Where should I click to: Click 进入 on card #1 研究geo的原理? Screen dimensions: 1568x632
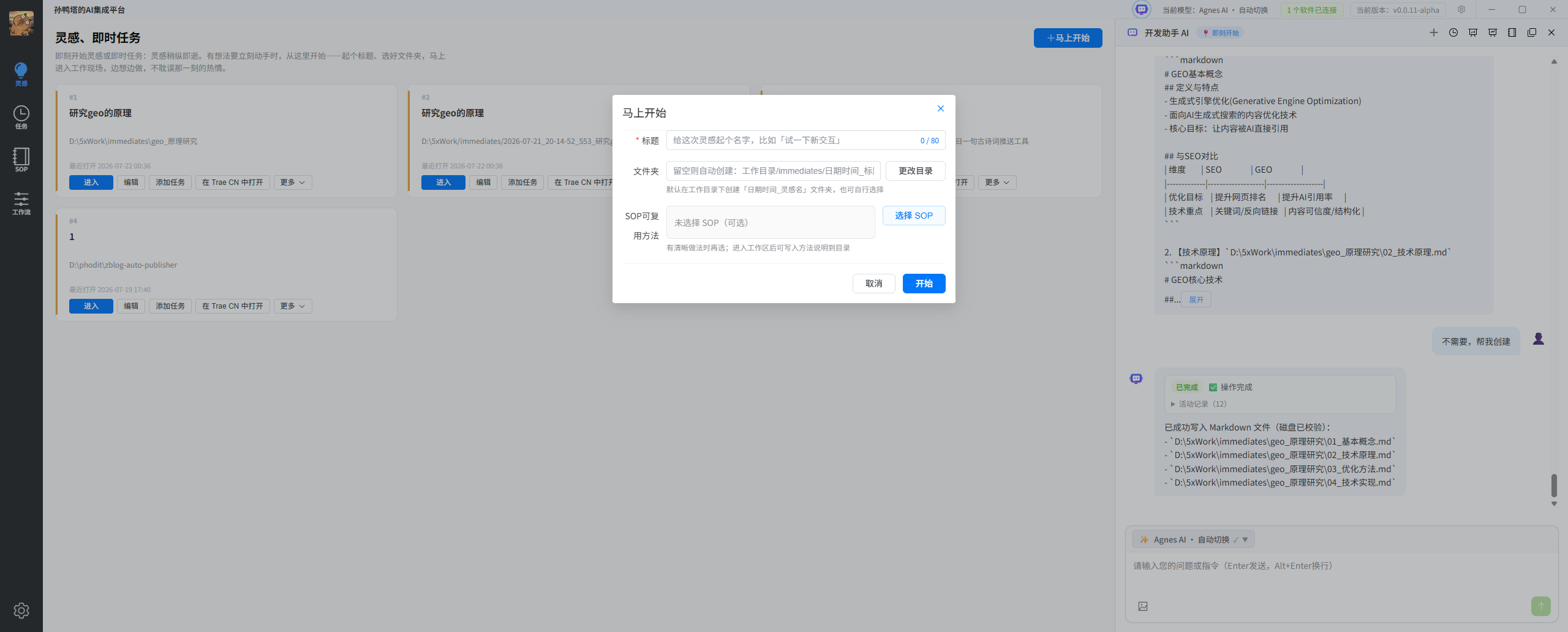click(x=91, y=182)
